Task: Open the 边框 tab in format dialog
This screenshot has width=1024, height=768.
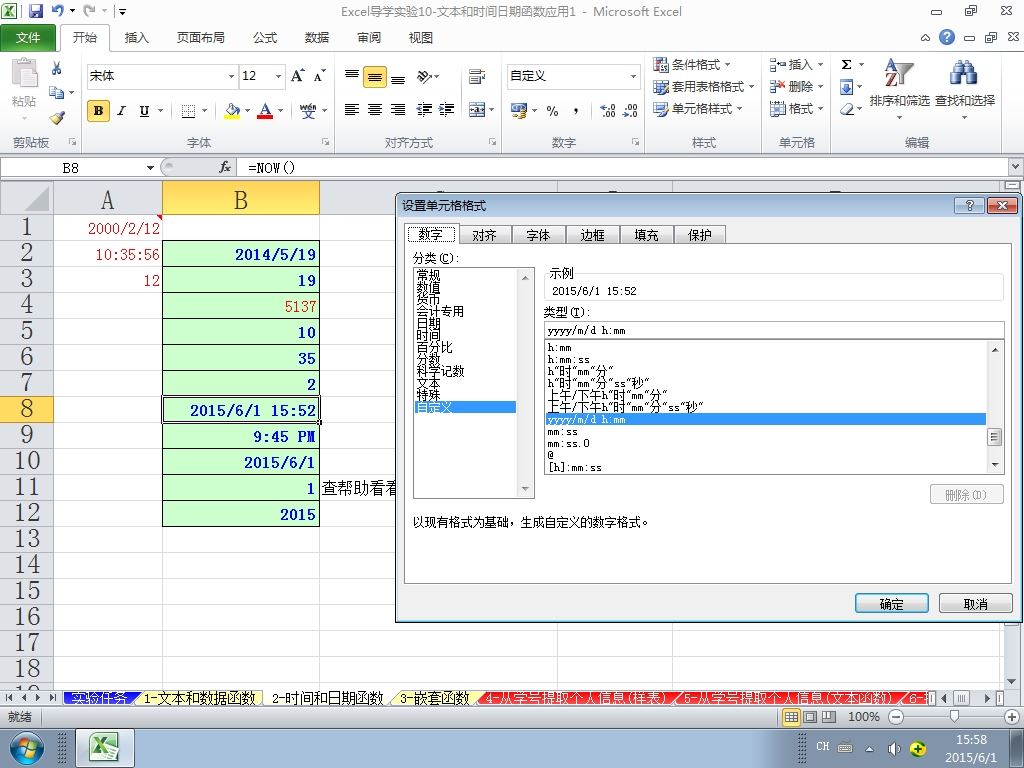Action: [x=592, y=235]
